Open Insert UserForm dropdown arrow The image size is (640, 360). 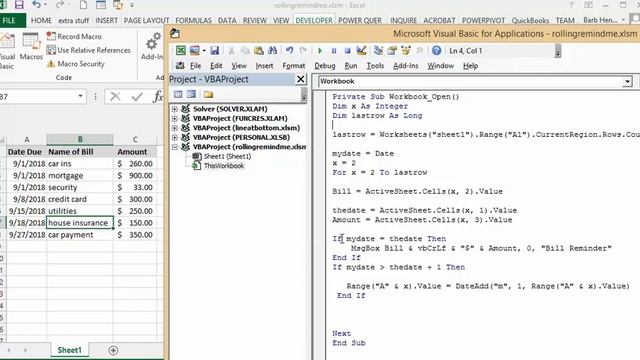pyautogui.click(x=204, y=51)
